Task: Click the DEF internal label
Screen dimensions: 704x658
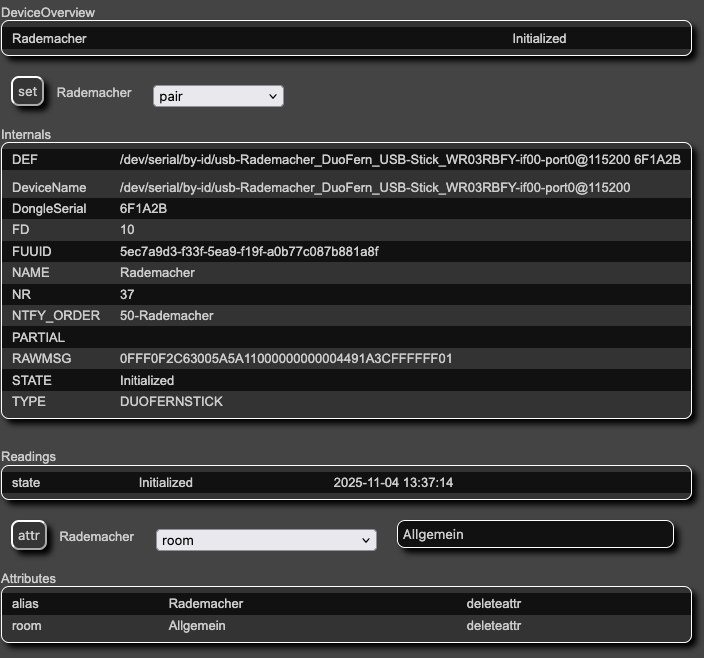Action: [x=25, y=160]
